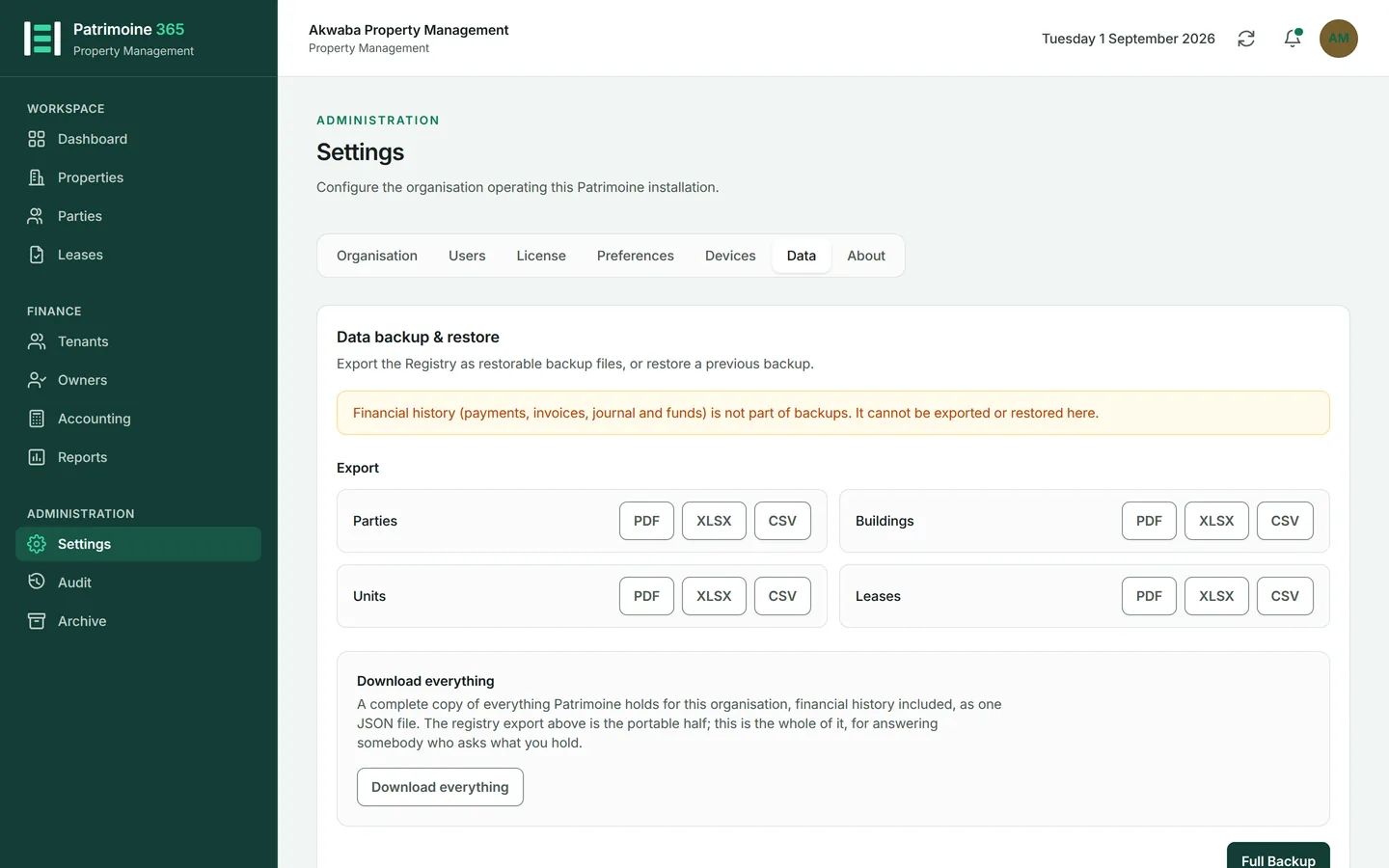Open Audit label in the sidebar
Viewport: 1389px width, 868px height.
tap(74, 583)
